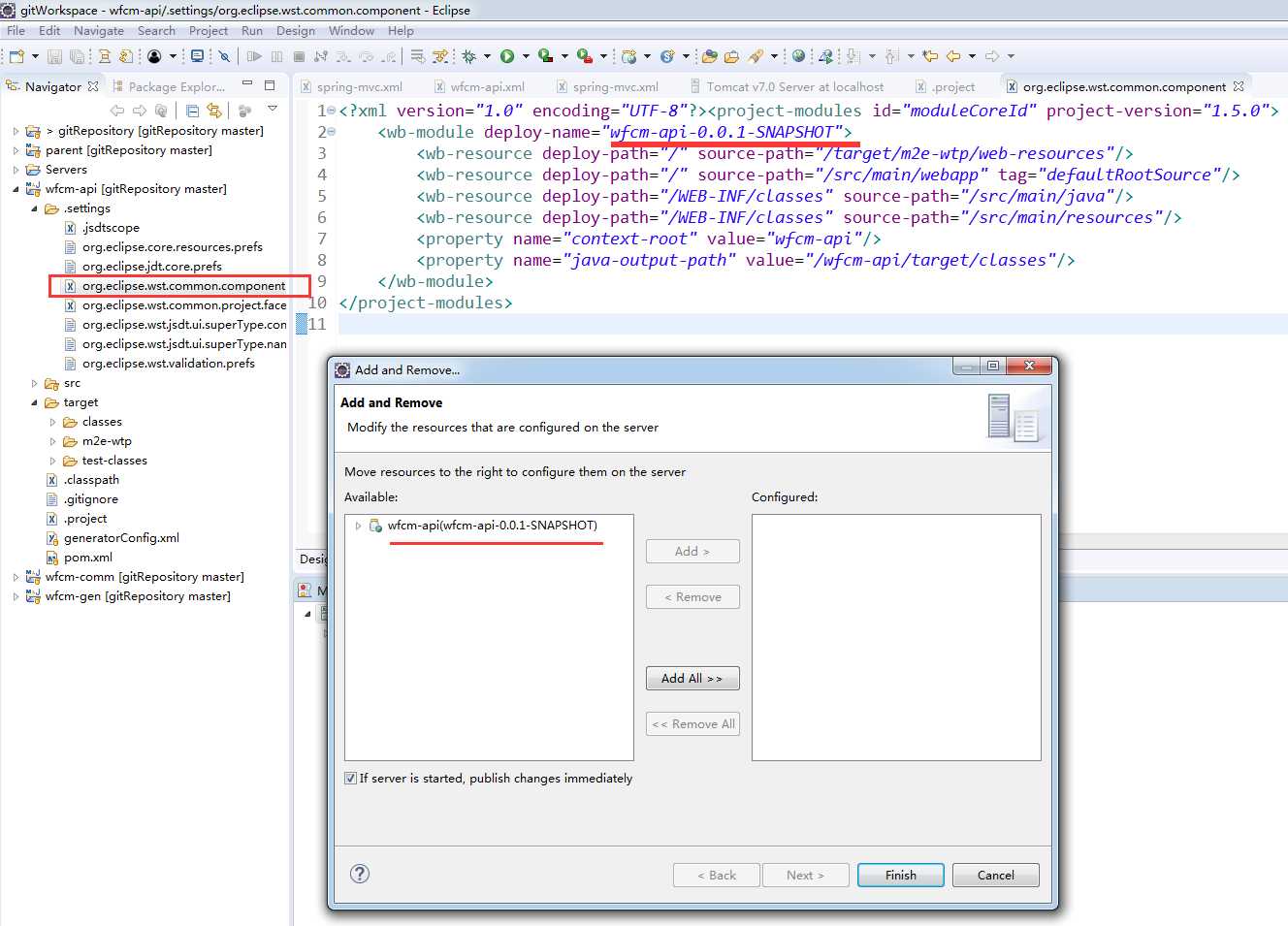
Task: Select org.eclipse.wst.common.component file in Navigator
Action: click(183, 286)
